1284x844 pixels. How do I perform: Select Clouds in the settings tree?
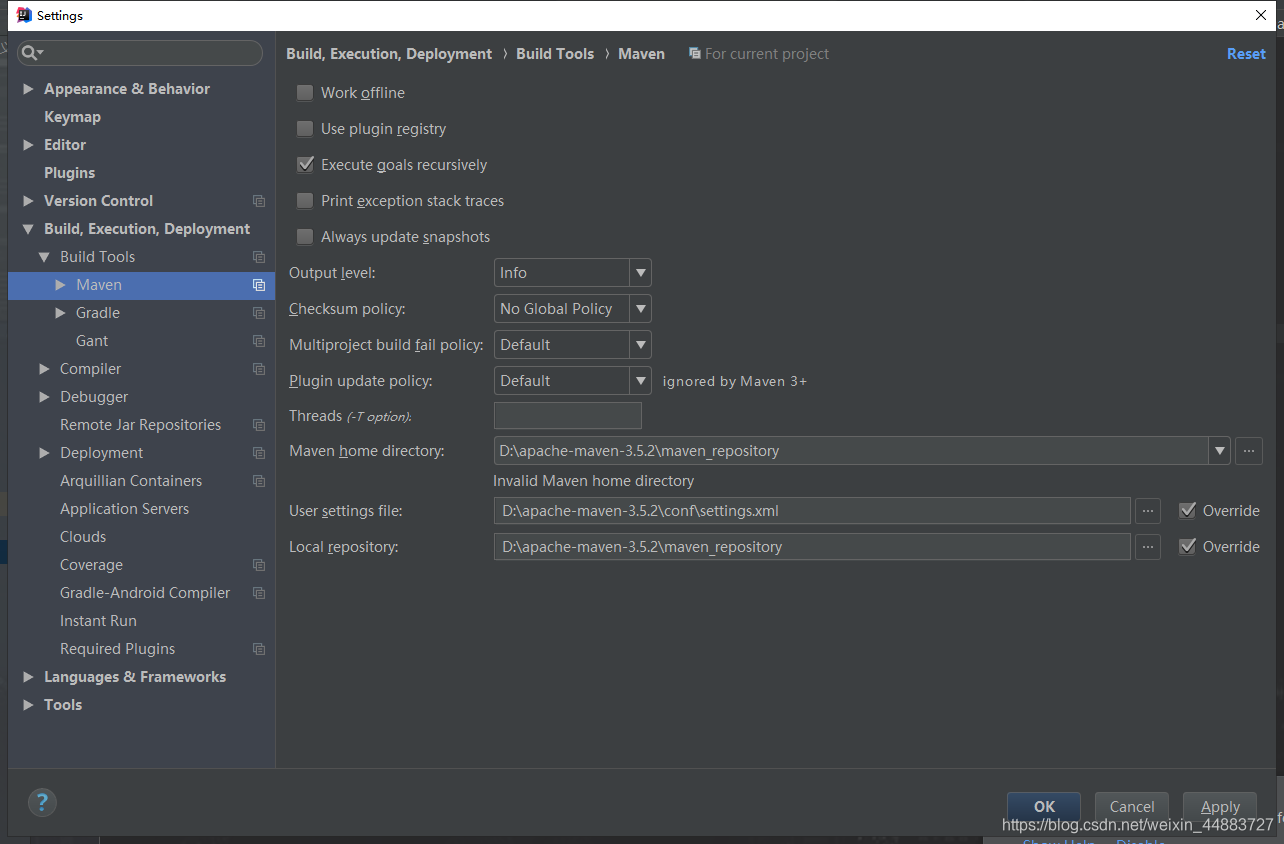[x=83, y=537]
